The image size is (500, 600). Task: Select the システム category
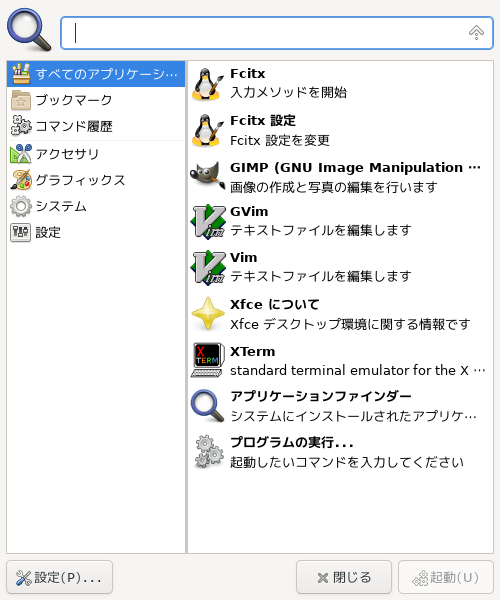[96, 206]
